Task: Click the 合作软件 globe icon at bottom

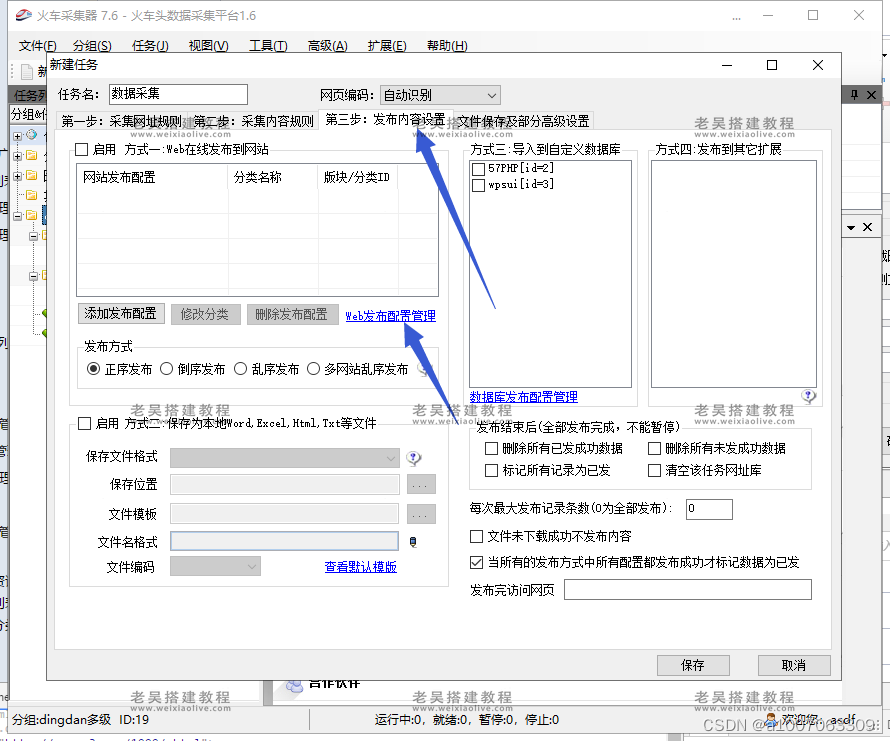Action: point(295,685)
